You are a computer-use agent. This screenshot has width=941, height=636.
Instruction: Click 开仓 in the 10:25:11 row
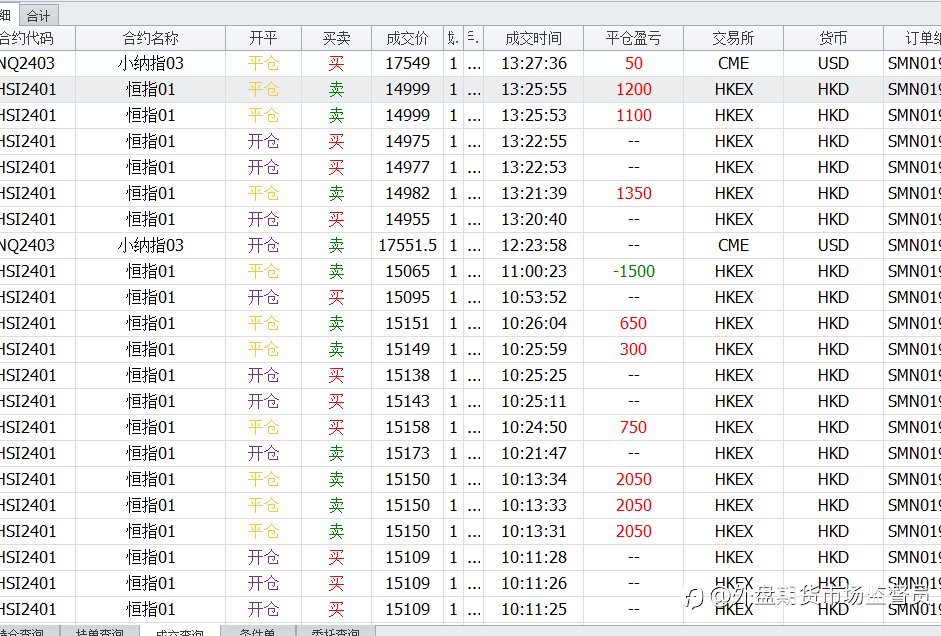click(x=263, y=401)
